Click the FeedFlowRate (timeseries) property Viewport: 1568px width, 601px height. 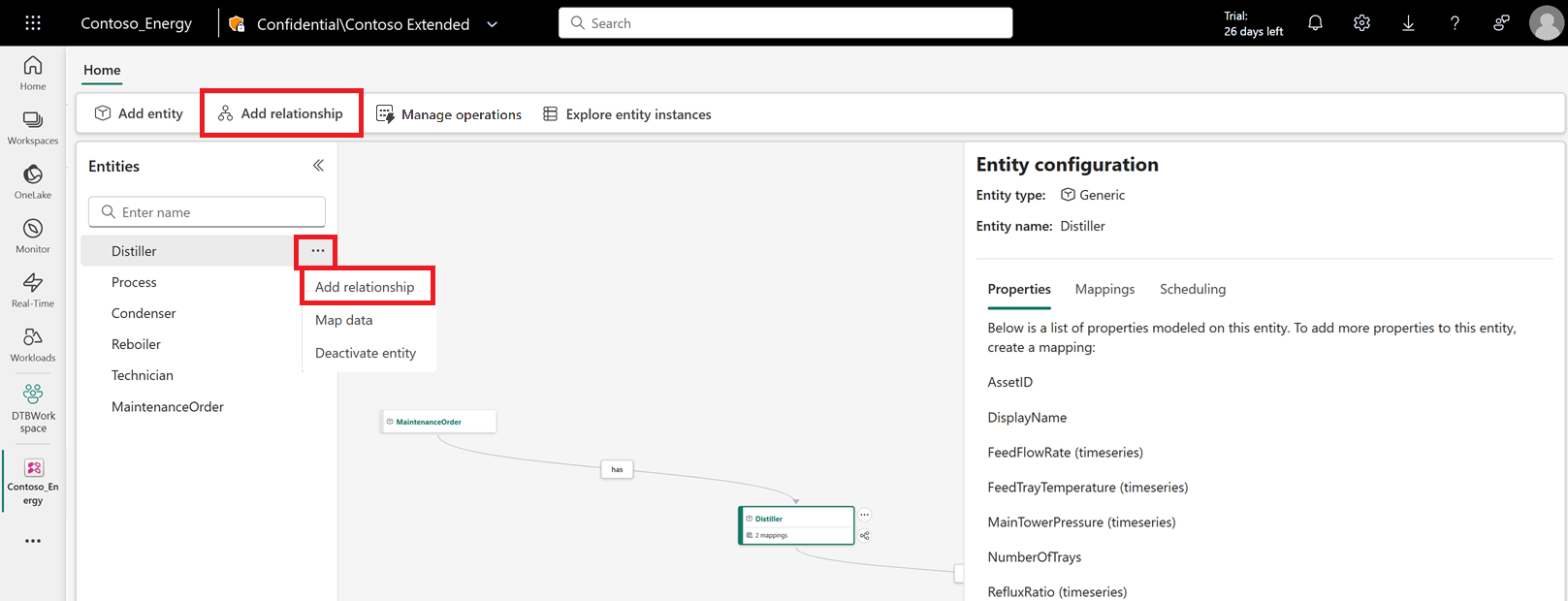(1065, 452)
